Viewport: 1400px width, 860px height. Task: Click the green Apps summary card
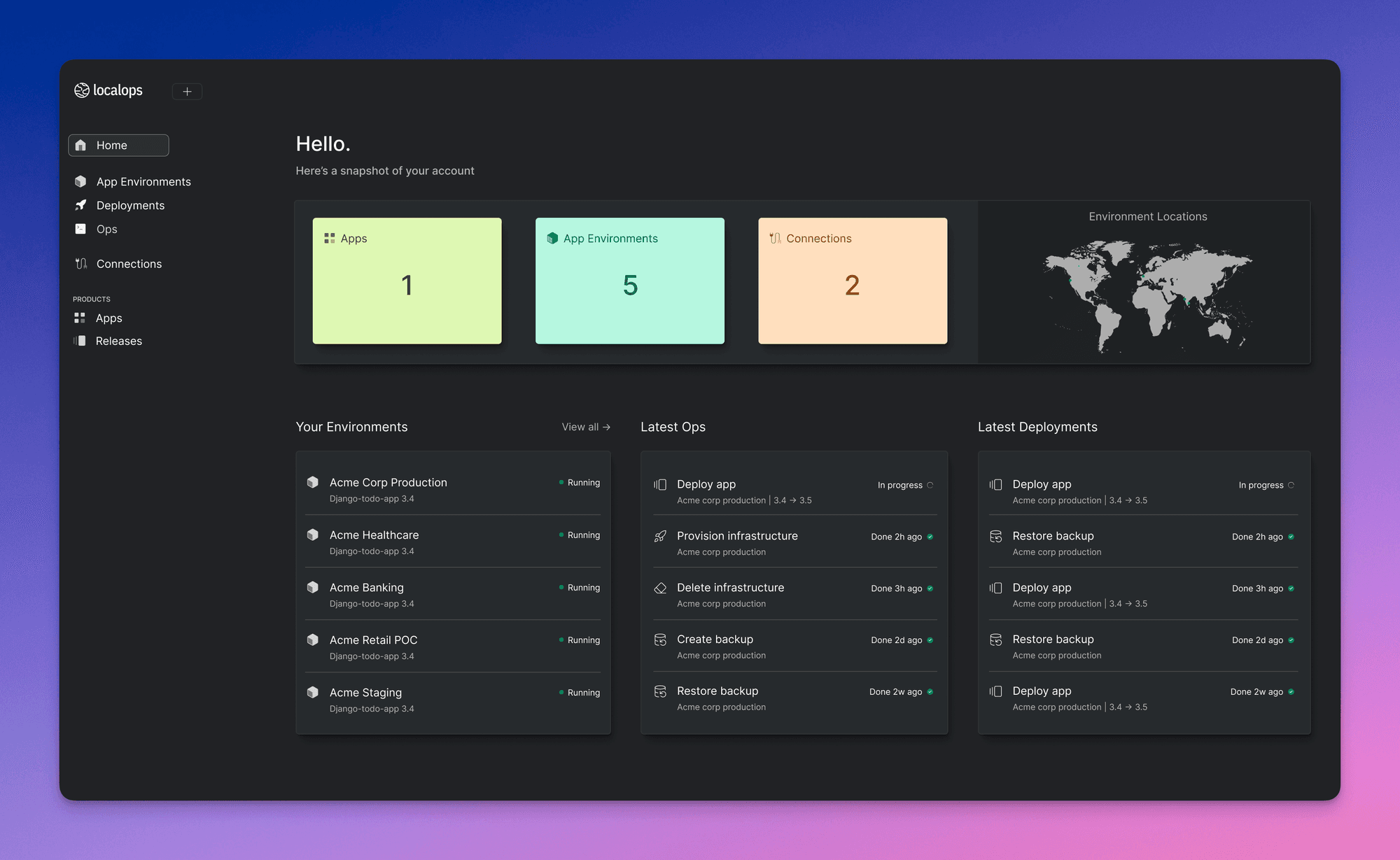point(407,281)
